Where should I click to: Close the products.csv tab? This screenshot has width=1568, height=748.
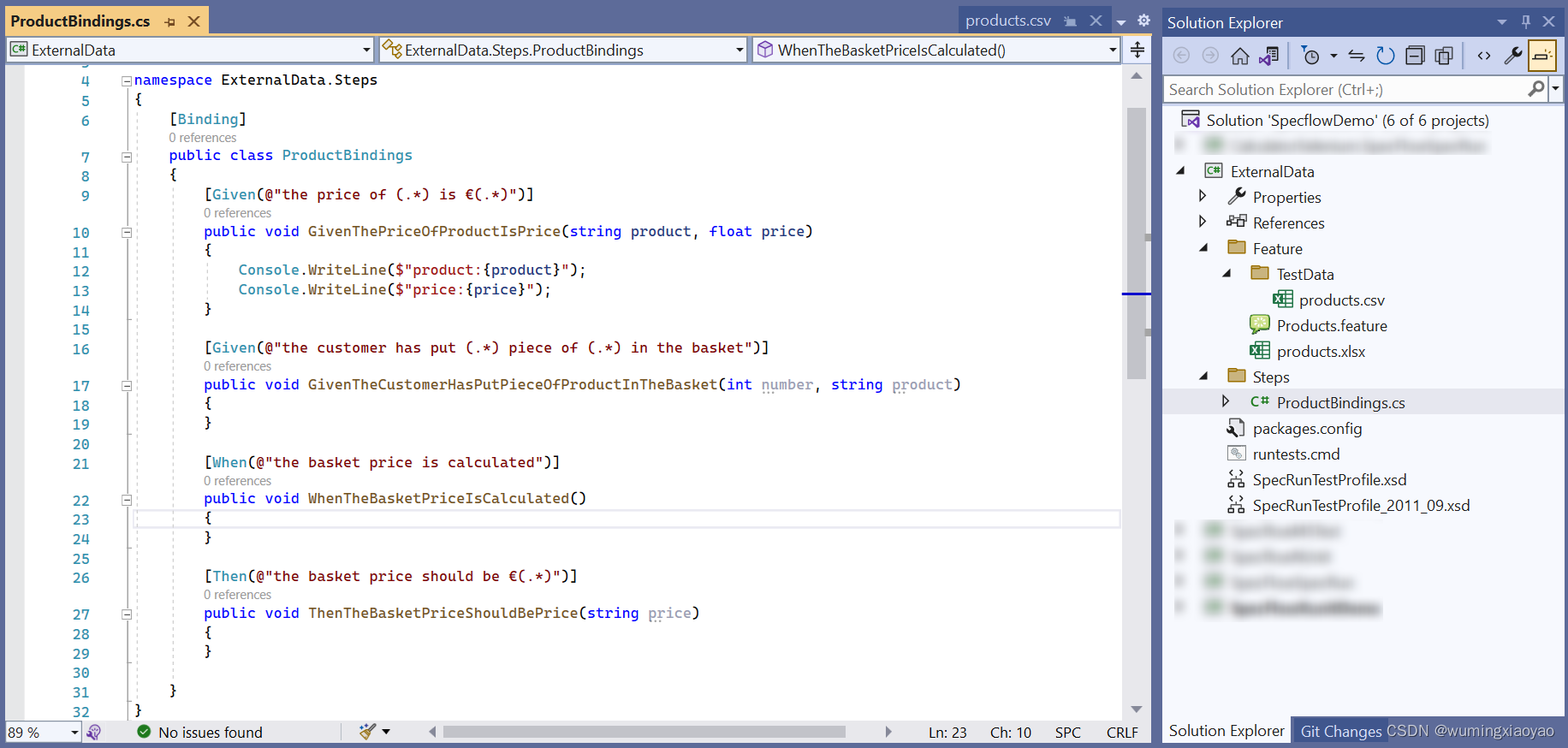click(x=1096, y=21)
